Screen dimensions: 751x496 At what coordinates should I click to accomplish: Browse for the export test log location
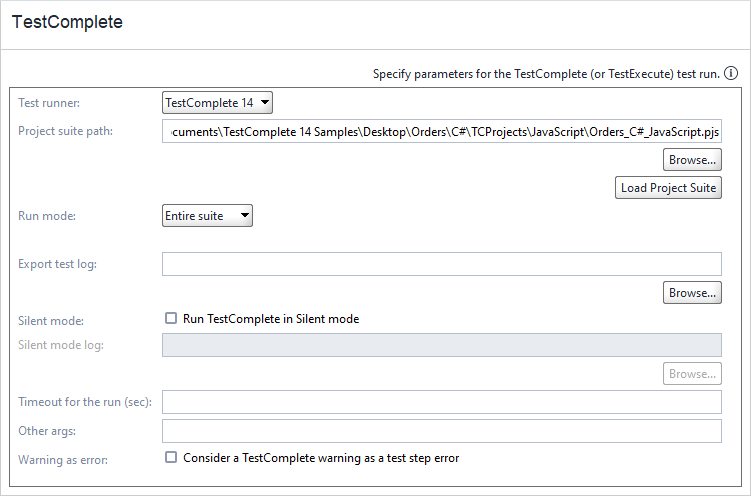[x=692, y=293]
